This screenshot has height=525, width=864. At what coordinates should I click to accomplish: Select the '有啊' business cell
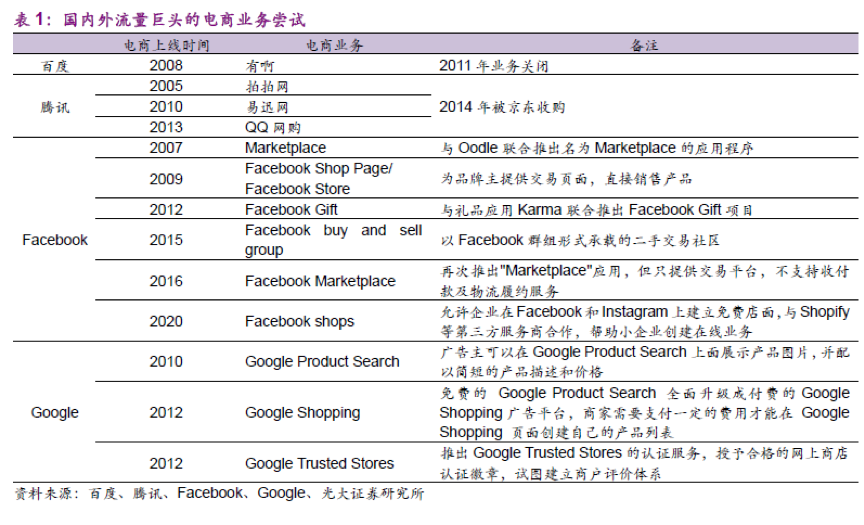pyautogui.click(x=260, y=66)
